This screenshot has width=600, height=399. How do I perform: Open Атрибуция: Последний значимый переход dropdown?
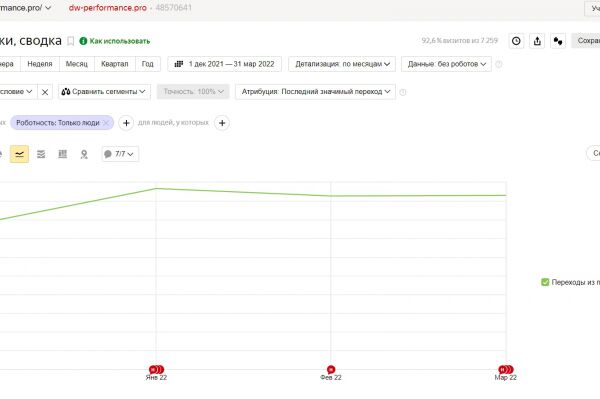tap(316, 92)
